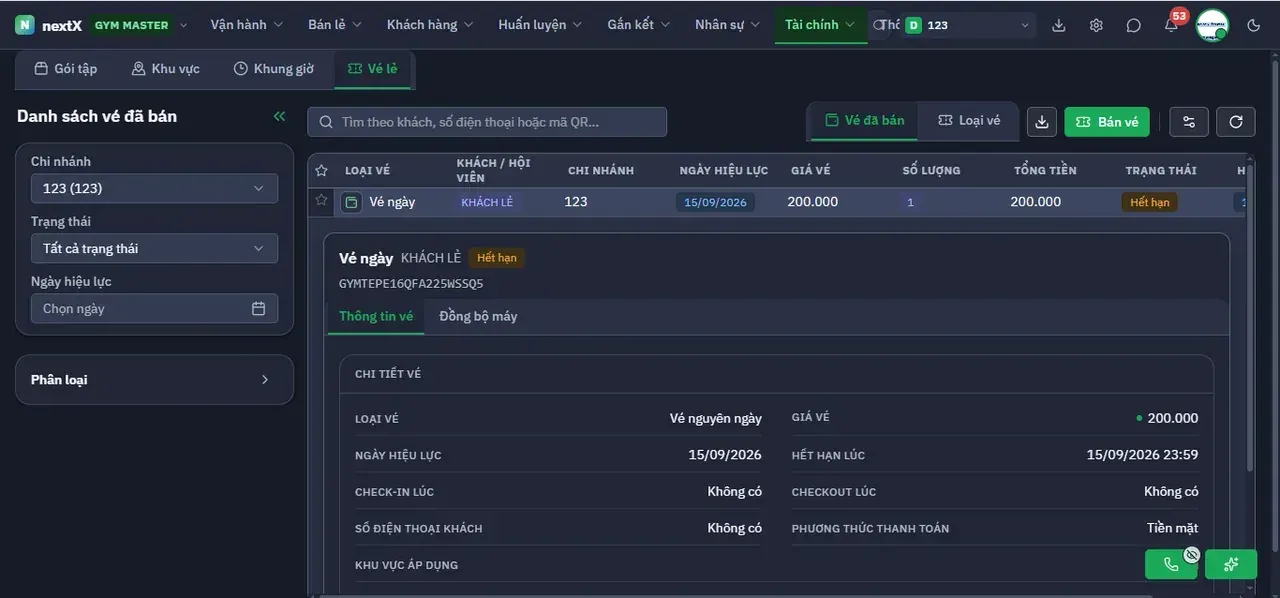Screen dimensions: 1280x598
Task: Click the download icon in top bar
Action: click(1059, 25)
